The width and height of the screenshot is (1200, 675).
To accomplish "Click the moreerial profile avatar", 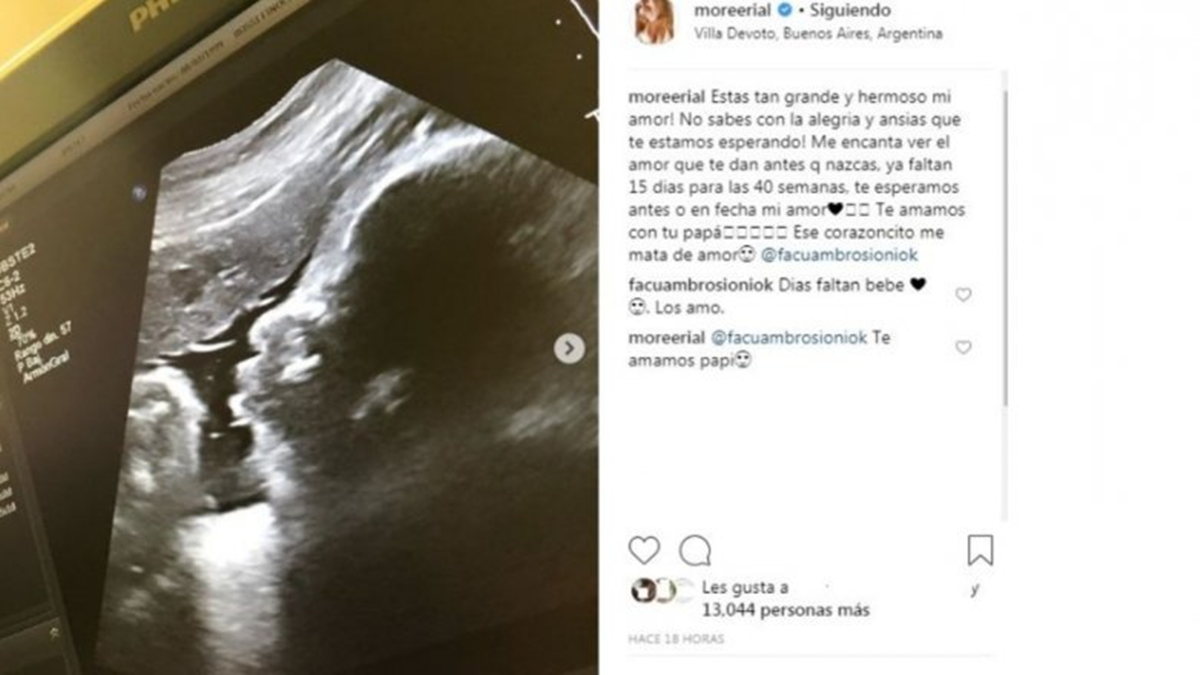I will pyautogui.click(x=654, y=21).
